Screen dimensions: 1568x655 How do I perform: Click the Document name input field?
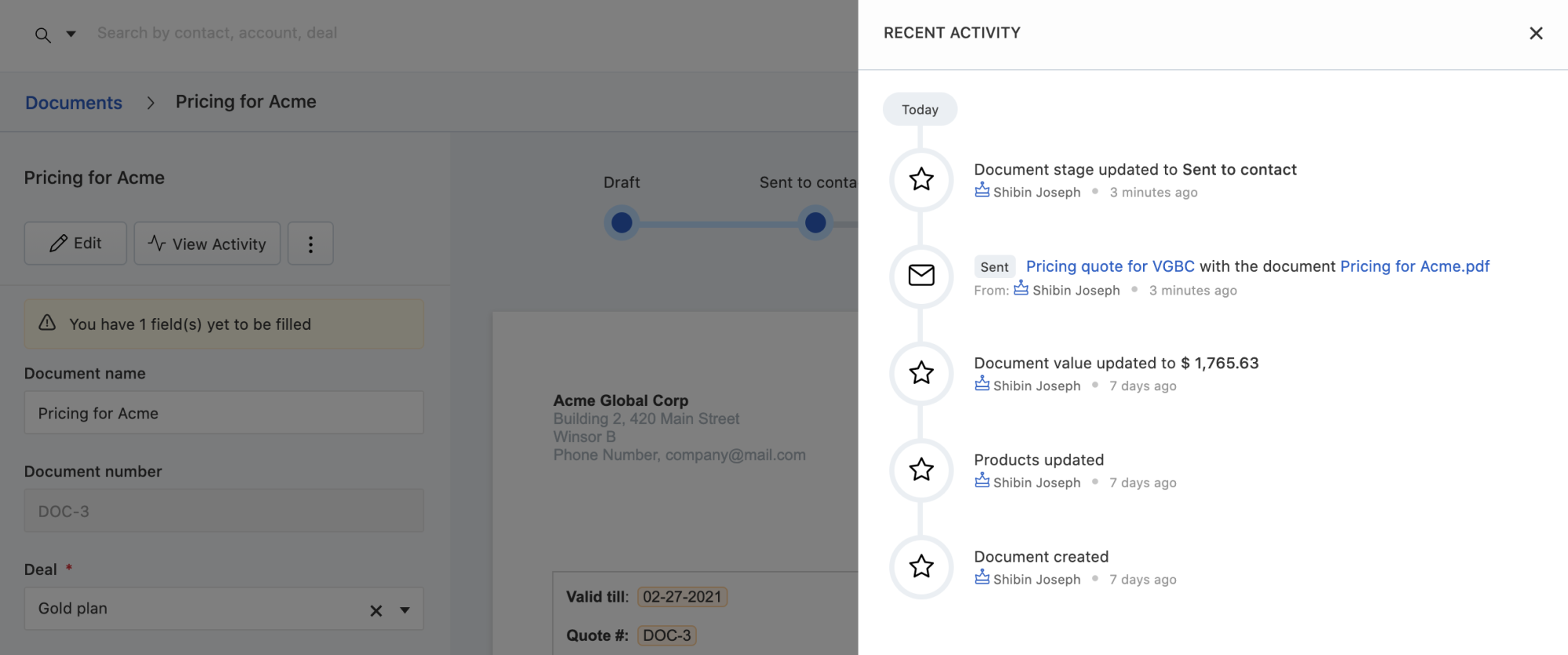pos(223,413)
